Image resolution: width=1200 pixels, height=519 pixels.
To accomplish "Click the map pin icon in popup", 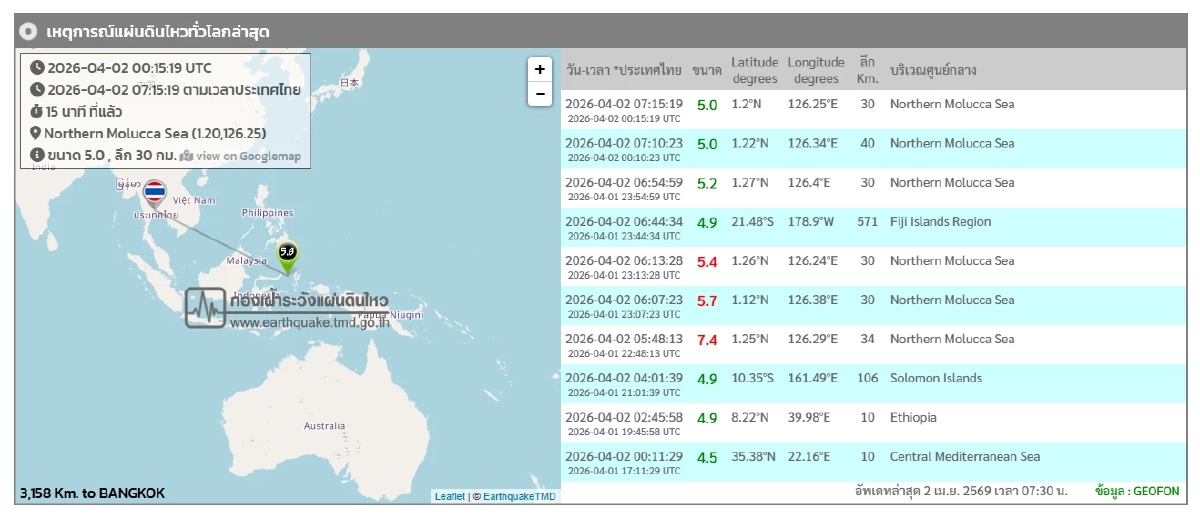I will tap(35, 133).
